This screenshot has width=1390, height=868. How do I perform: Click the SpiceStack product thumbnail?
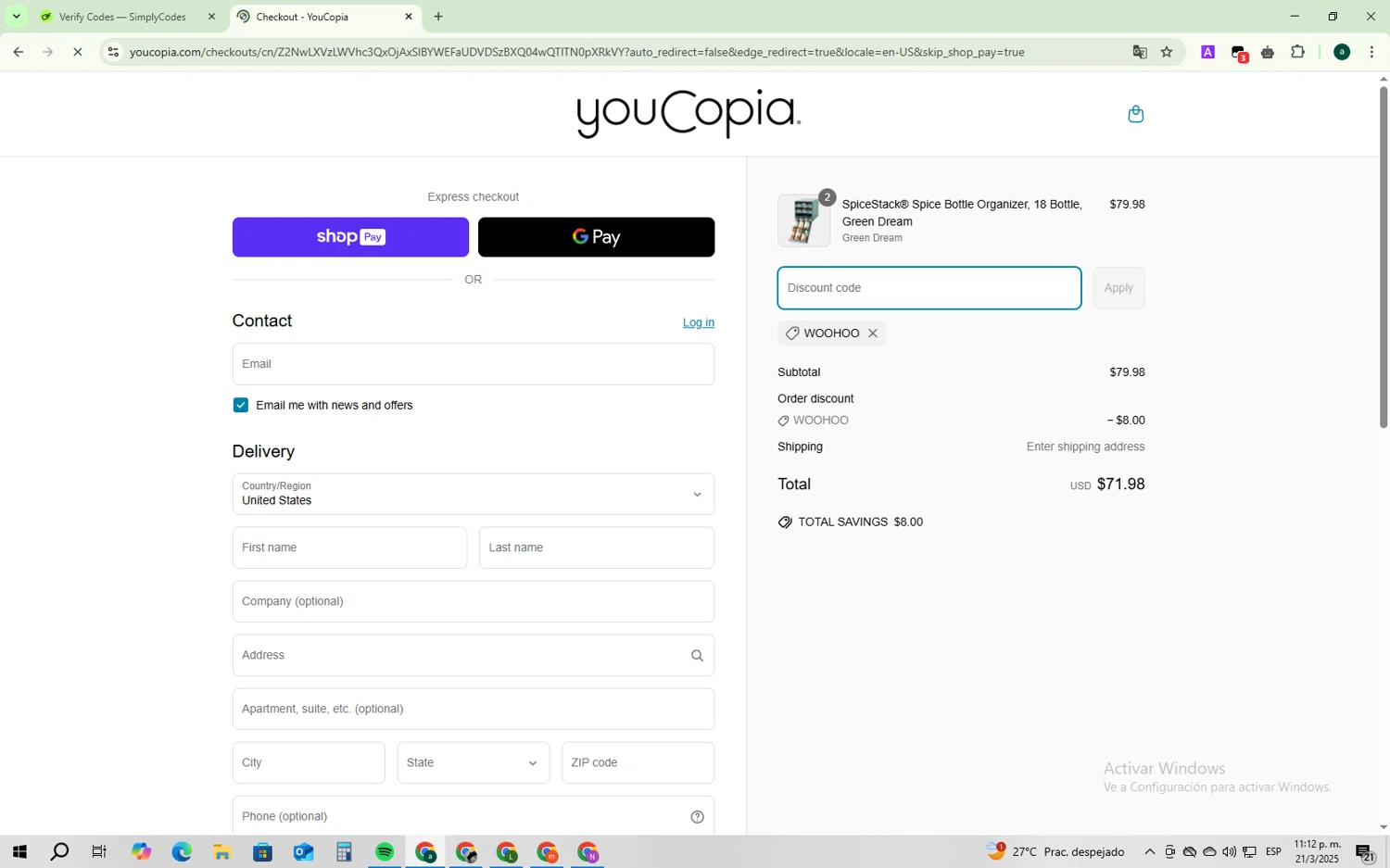pyautogui.click(x=803, y=221)
